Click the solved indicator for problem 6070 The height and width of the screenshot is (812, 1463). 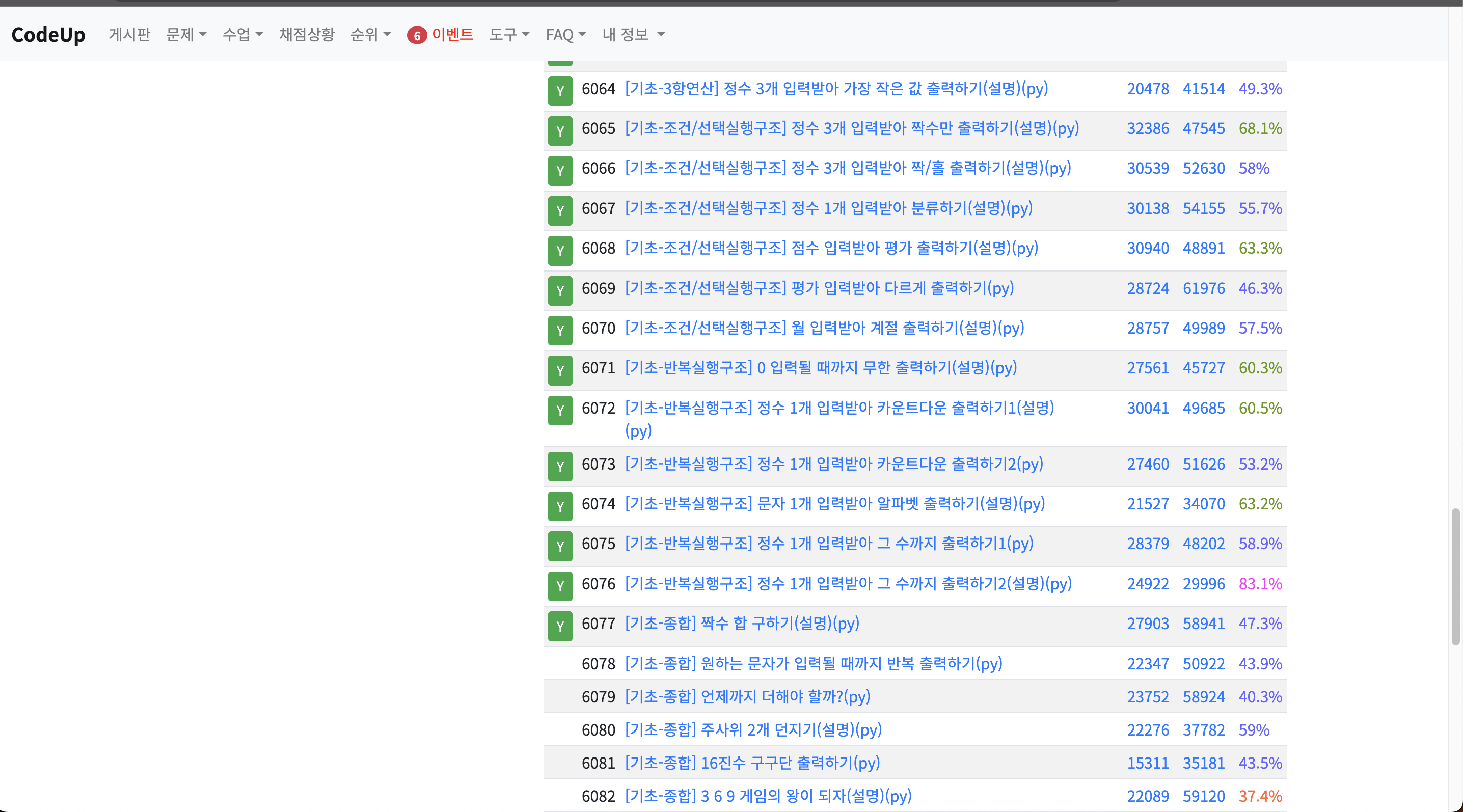tap(560, 331)
